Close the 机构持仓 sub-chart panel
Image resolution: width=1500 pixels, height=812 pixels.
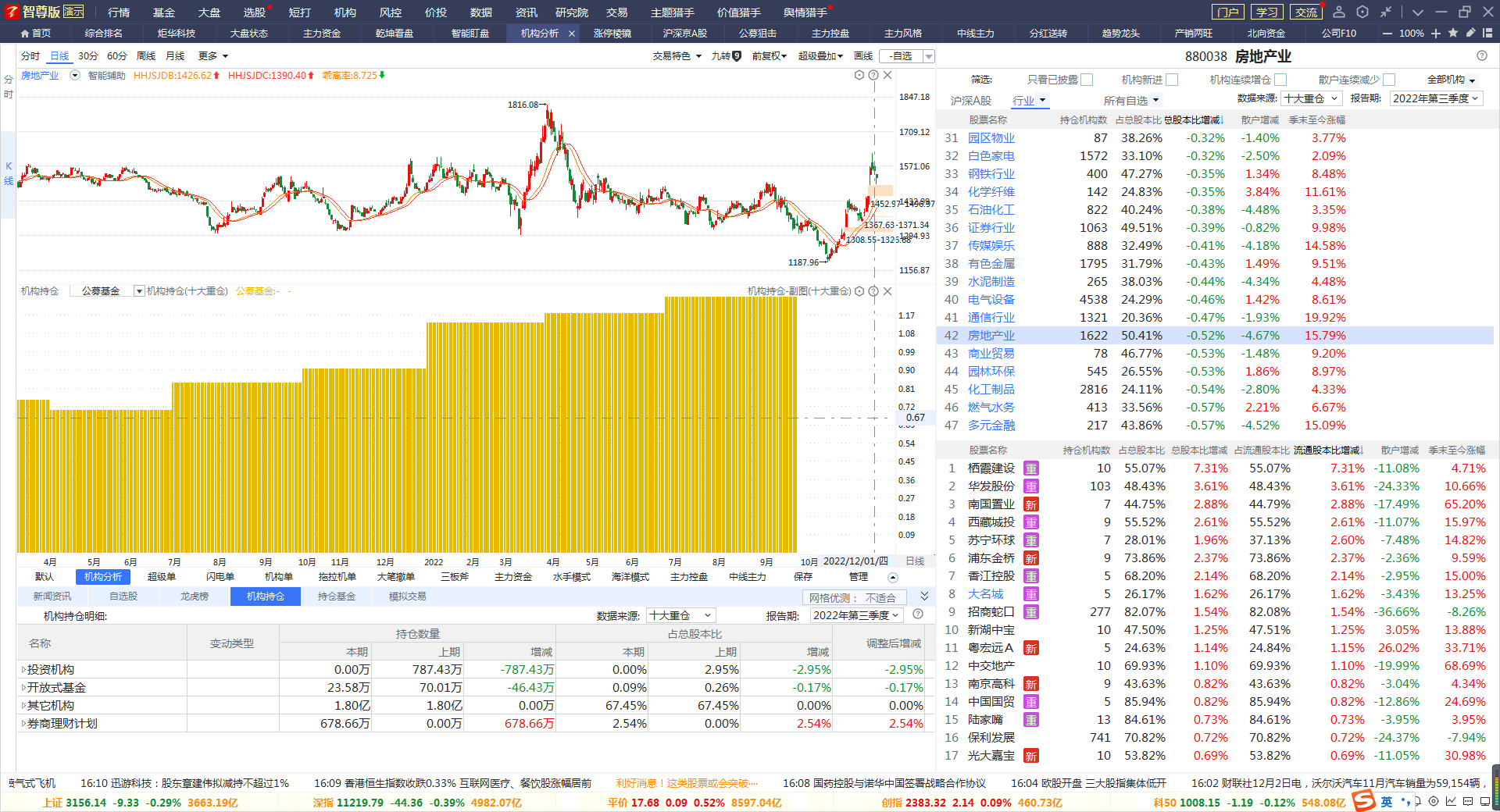(x=887, y=291)
